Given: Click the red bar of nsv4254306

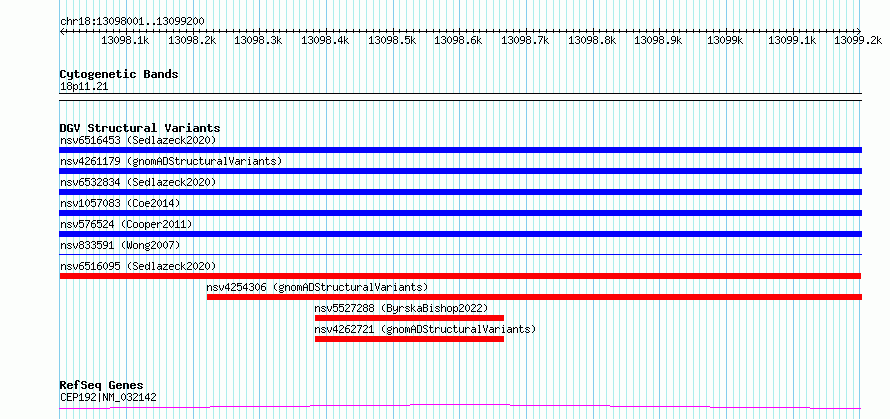Looking at the screenshot, I should tap(534, 297).
